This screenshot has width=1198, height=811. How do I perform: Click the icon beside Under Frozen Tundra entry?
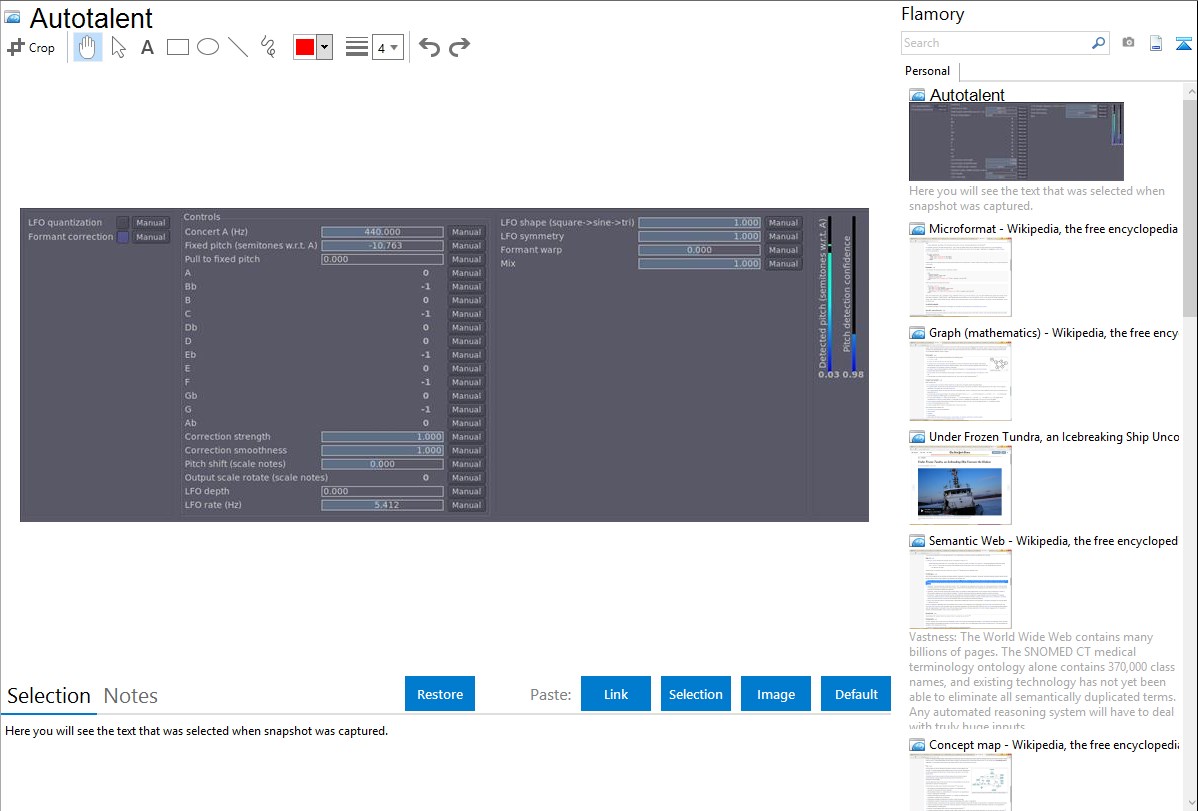tap(917, 437)
